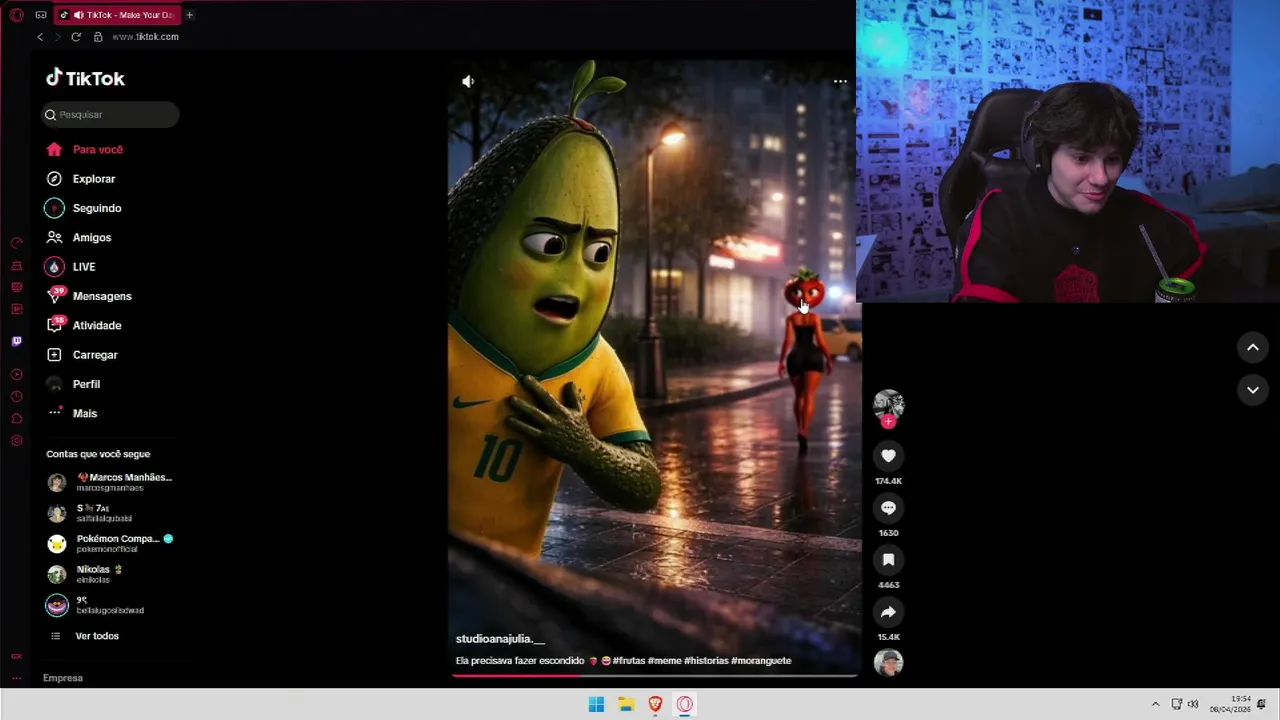The width and height of the screenshot is (1280, 720).
Task: Open the #moranguete hashtag
Action: coord(761,661)
